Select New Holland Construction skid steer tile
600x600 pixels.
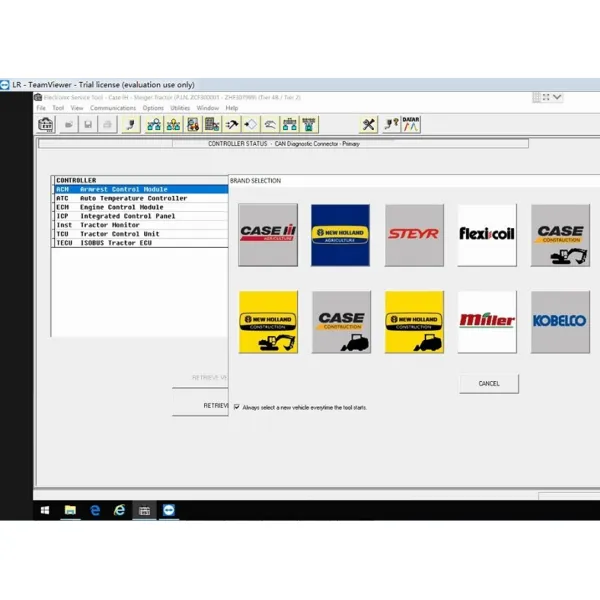point(414,322)
